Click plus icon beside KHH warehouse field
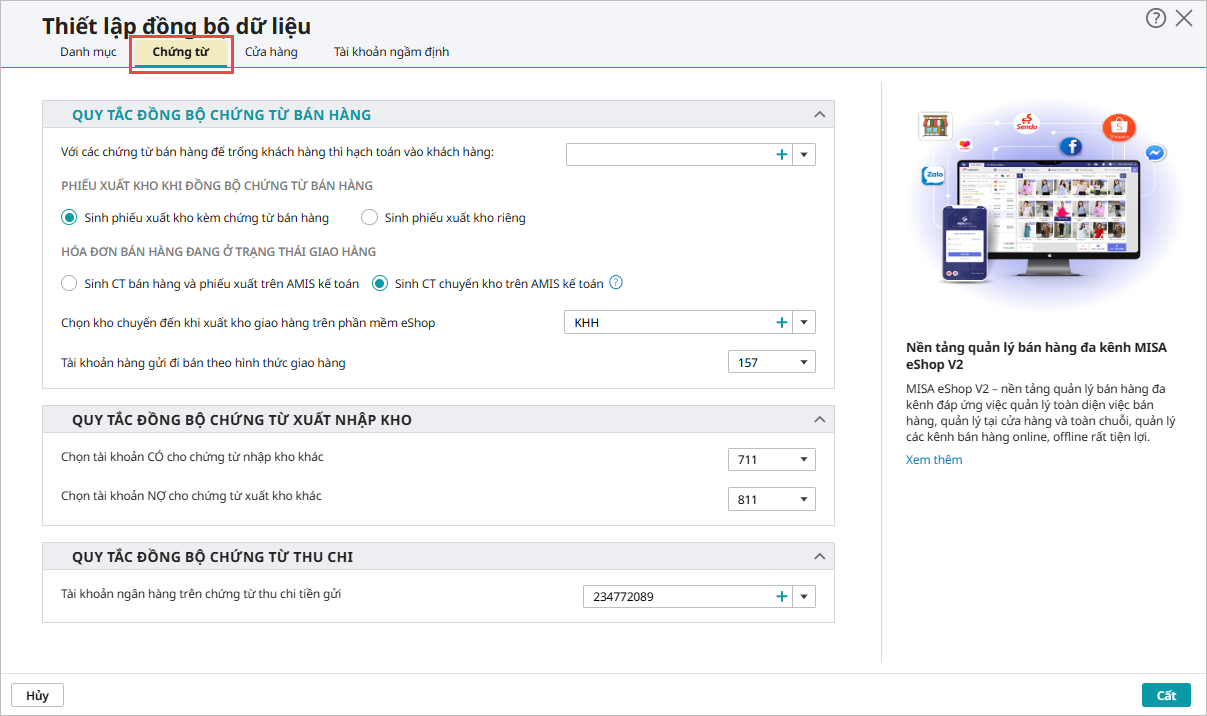Viewport: 1207px width, 716px height. pos(782,322)
